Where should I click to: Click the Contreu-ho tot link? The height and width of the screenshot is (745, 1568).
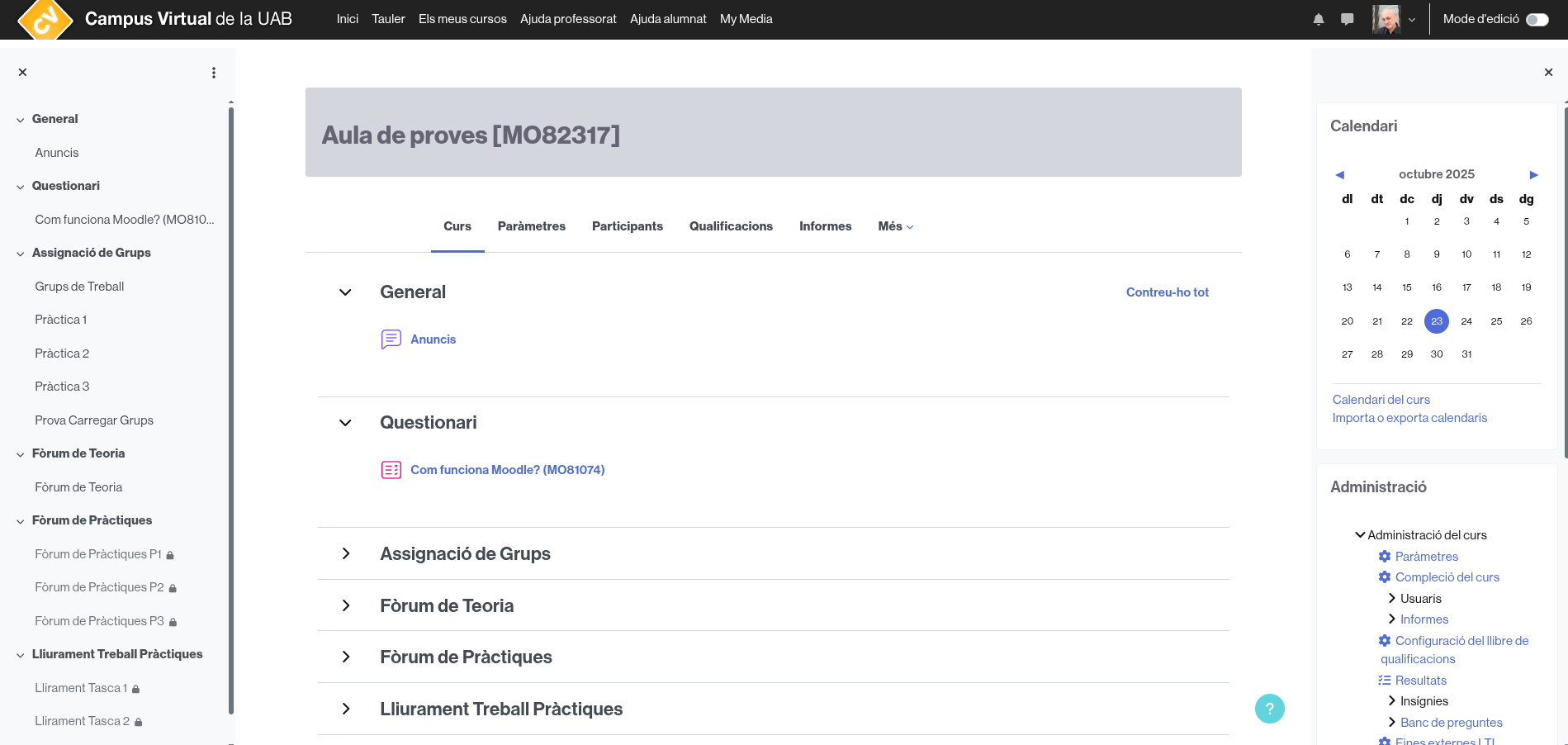click(1167, 292)
